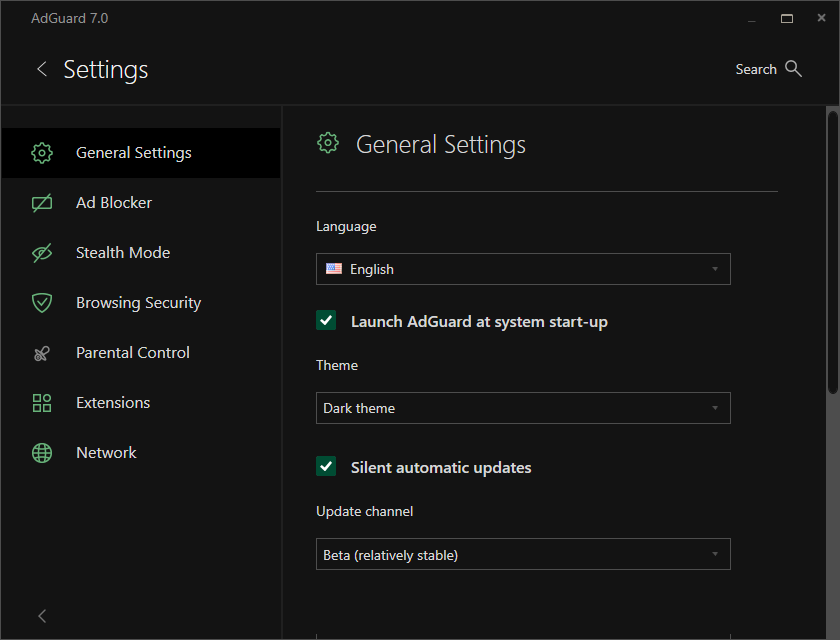Go back using arrow beside Settings title
Image resolution: width=840 pixels, height=640 pixels.
coord(42,69)
